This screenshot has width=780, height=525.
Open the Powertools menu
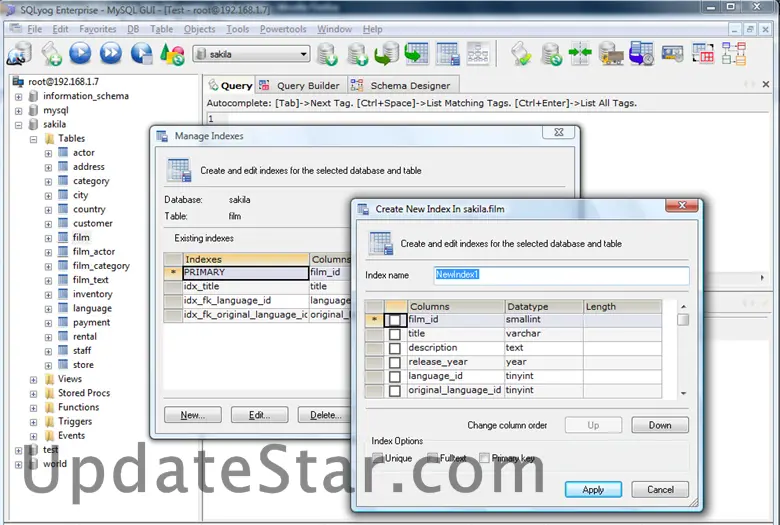point(283,29)
